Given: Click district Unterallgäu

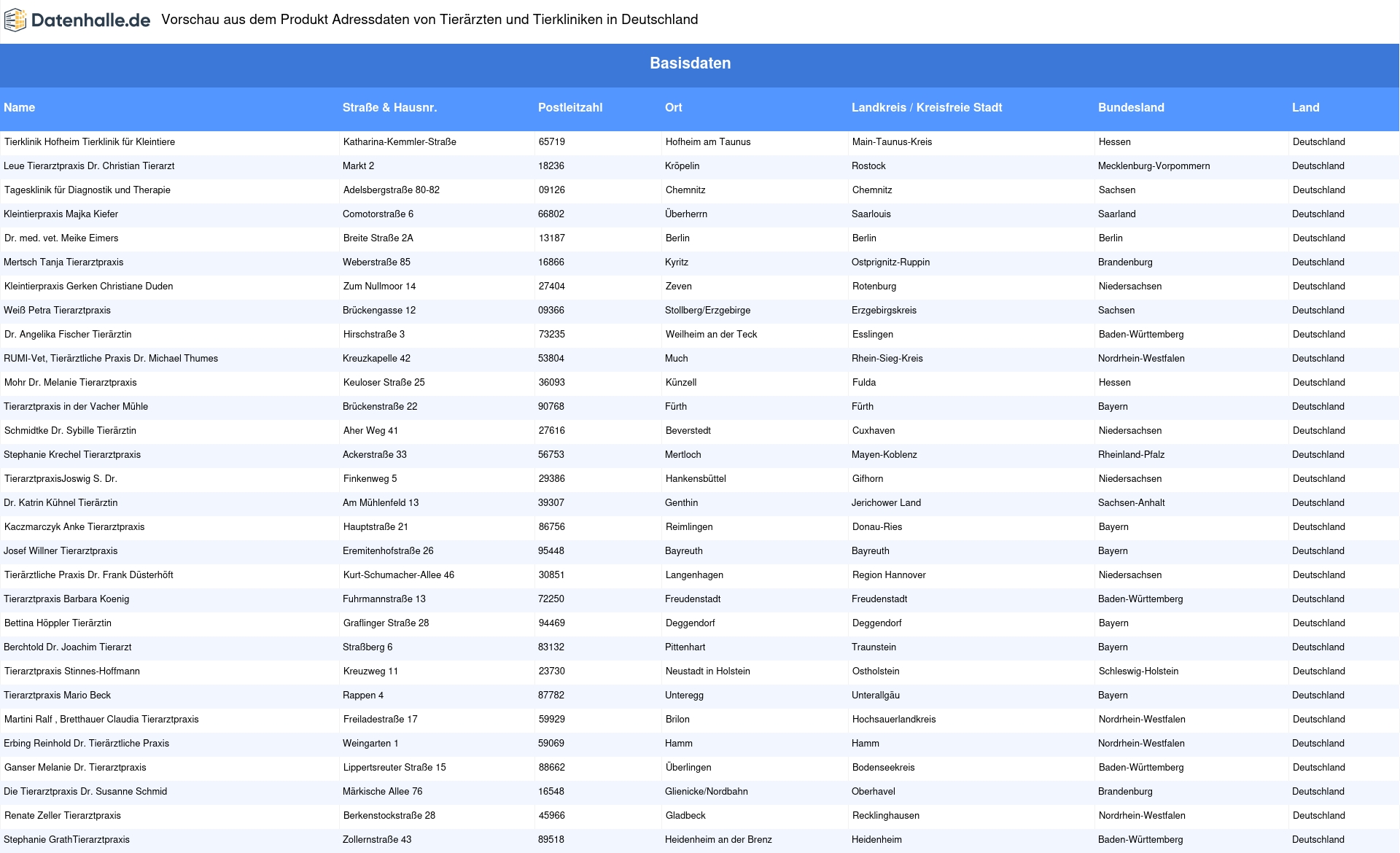Looking at the screenshot, I should click(x=876, y=696).
